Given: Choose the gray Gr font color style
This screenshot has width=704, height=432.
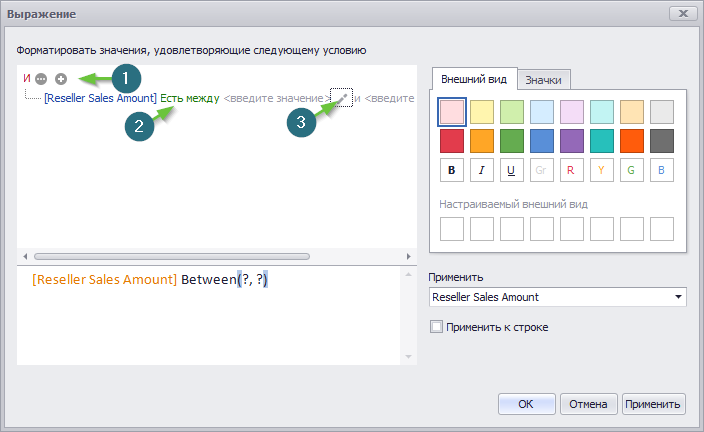Looking at the screenshot, I should [542, 170].
